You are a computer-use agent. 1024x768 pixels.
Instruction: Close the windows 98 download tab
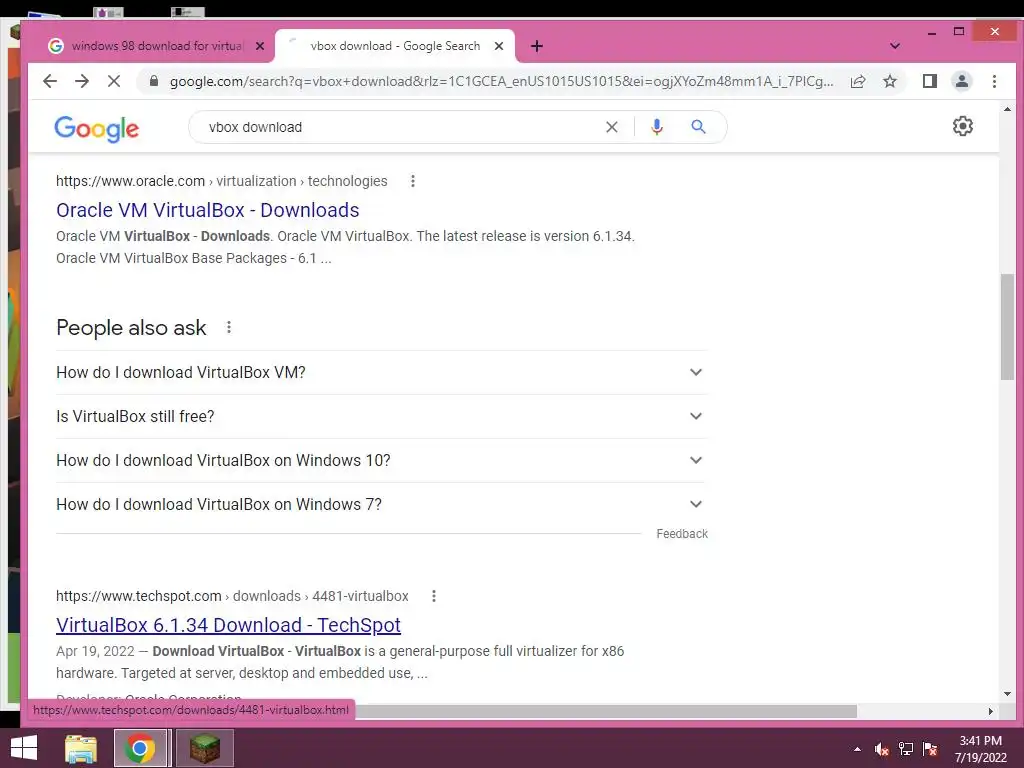coord(260,46)
